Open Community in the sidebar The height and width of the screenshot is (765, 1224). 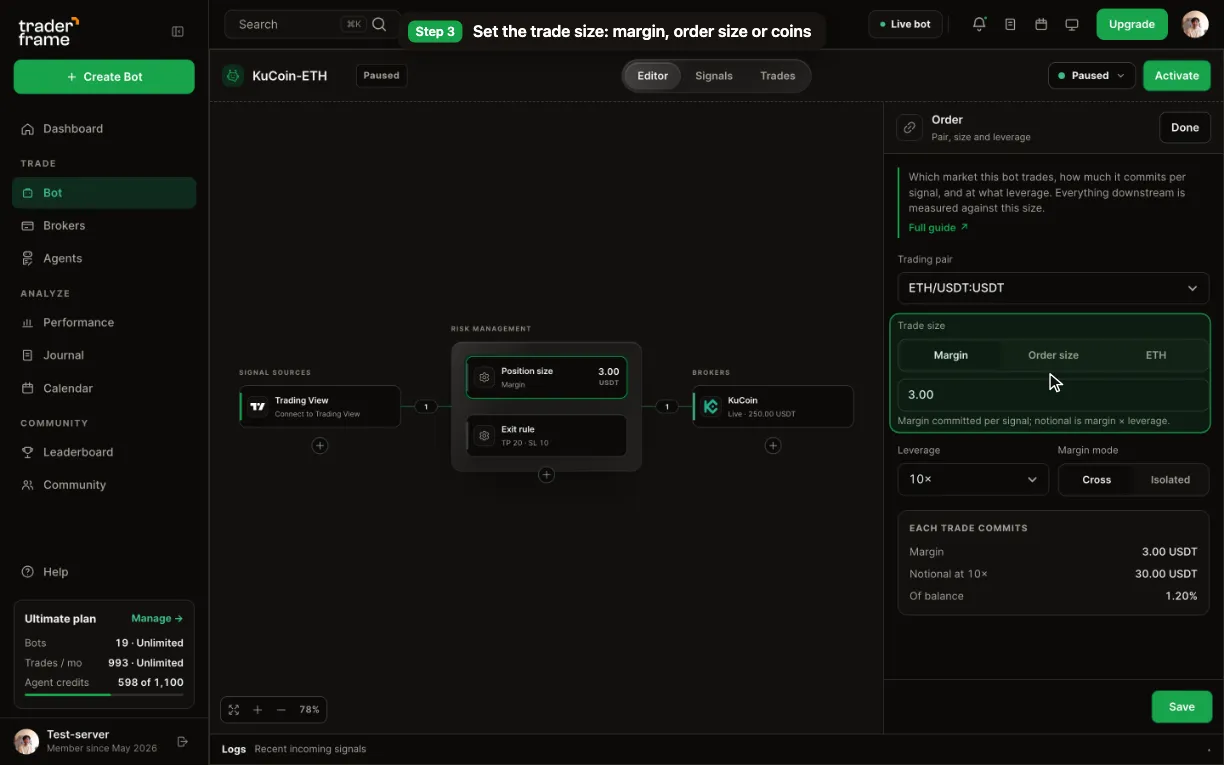pos(104,485)
